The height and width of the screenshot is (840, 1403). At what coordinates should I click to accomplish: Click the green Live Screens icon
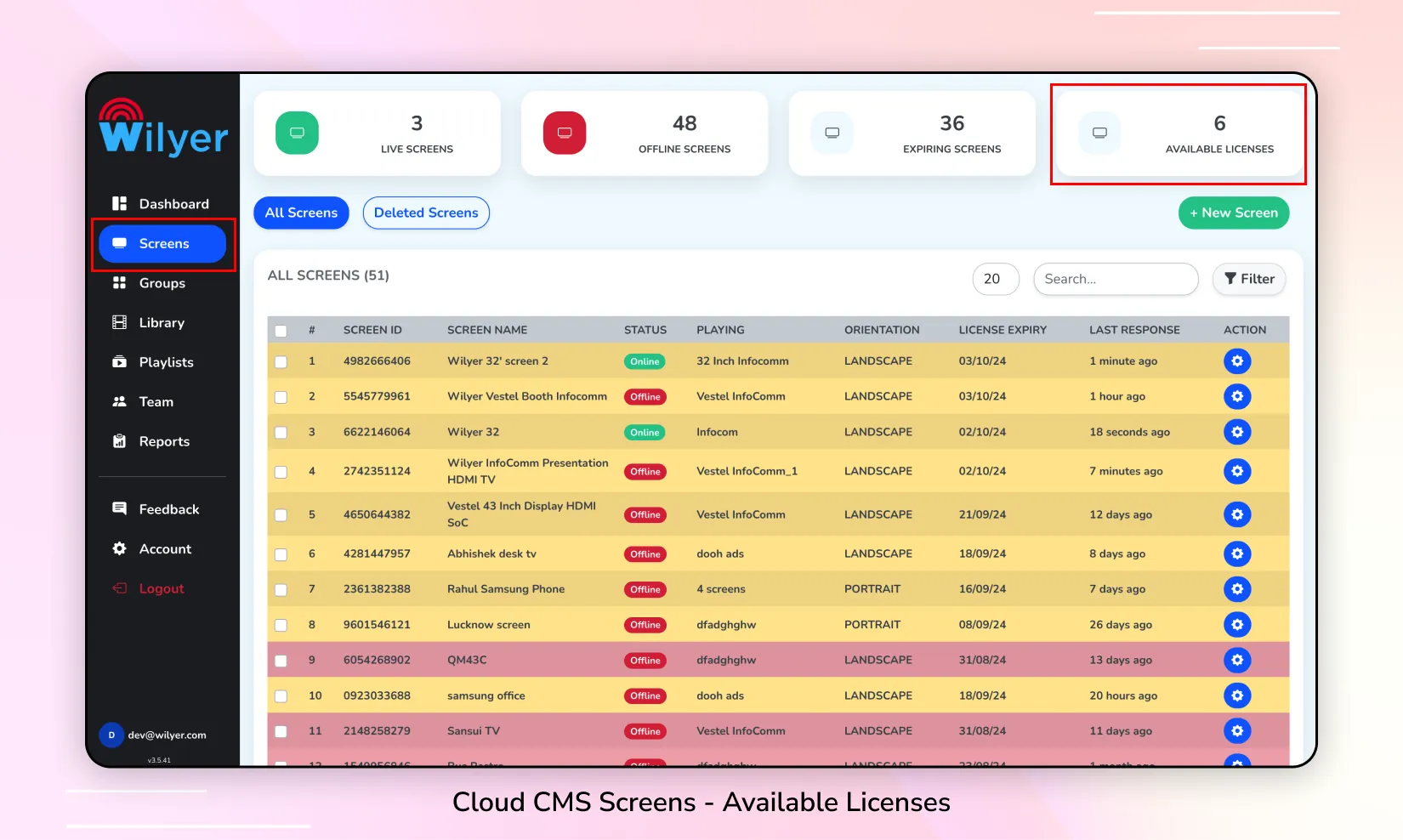[297, 133]
